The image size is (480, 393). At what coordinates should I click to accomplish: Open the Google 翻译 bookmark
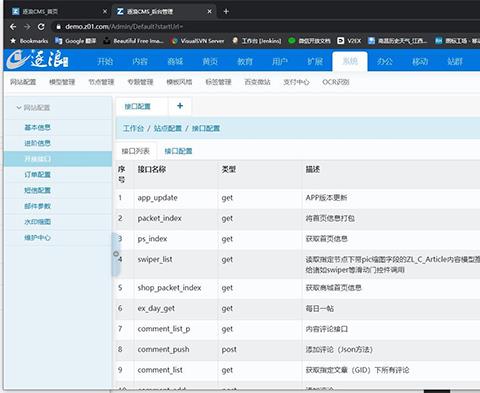tap(76, 41)
